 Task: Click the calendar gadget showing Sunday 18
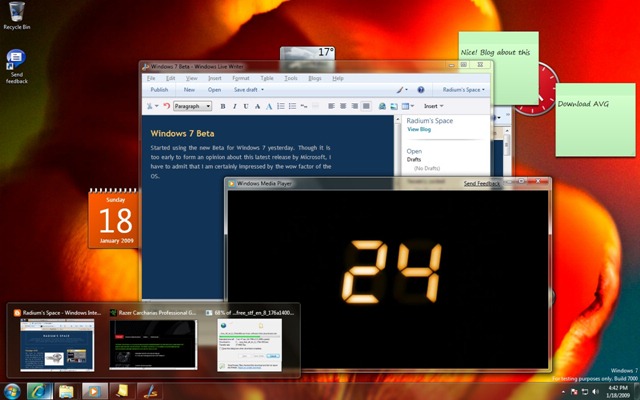tap(114, 219)
